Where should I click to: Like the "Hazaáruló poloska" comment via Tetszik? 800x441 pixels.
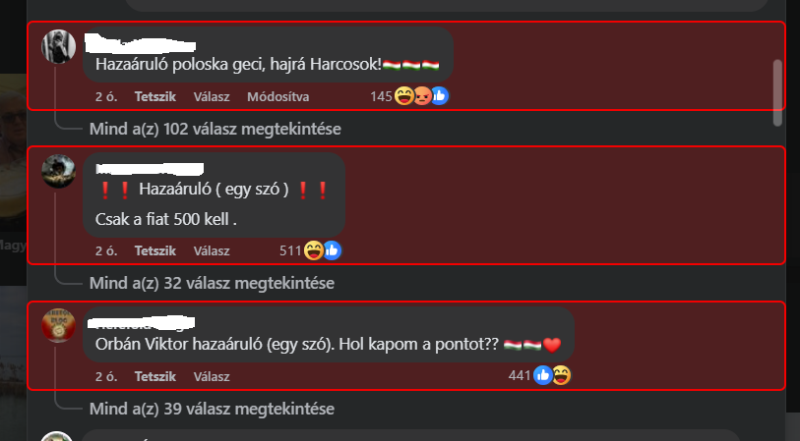point(155,96)
